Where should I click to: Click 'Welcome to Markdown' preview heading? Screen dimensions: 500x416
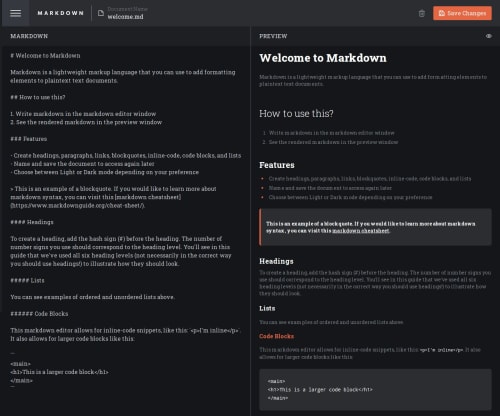point(323,58)
